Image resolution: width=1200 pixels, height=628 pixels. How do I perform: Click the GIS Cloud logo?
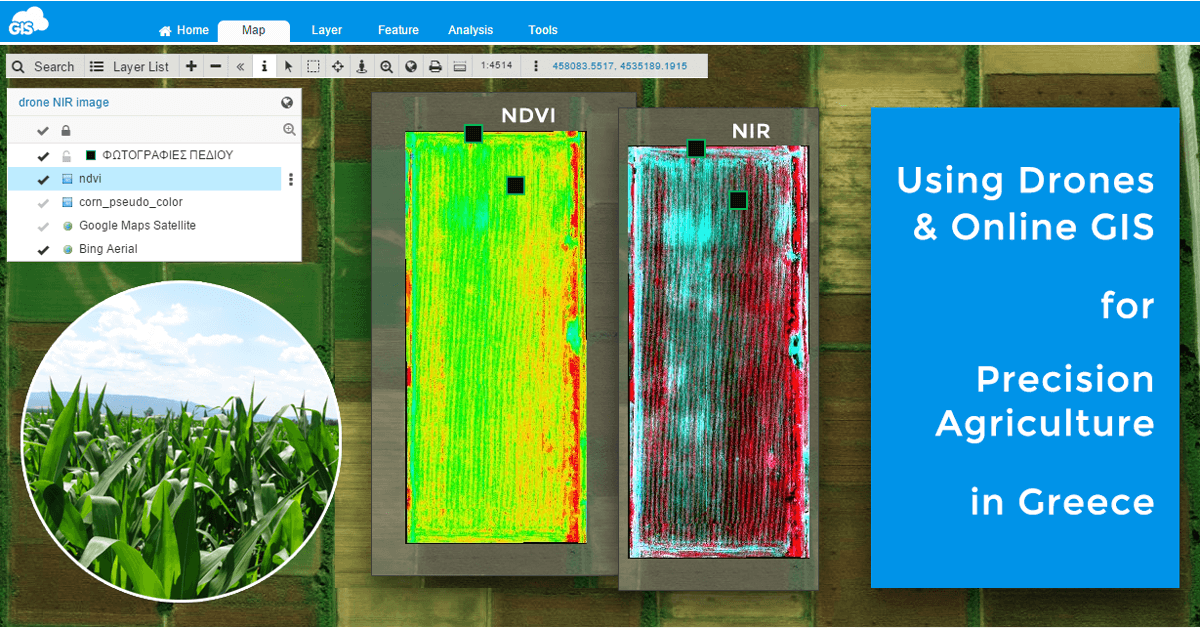tap(27, 20)
